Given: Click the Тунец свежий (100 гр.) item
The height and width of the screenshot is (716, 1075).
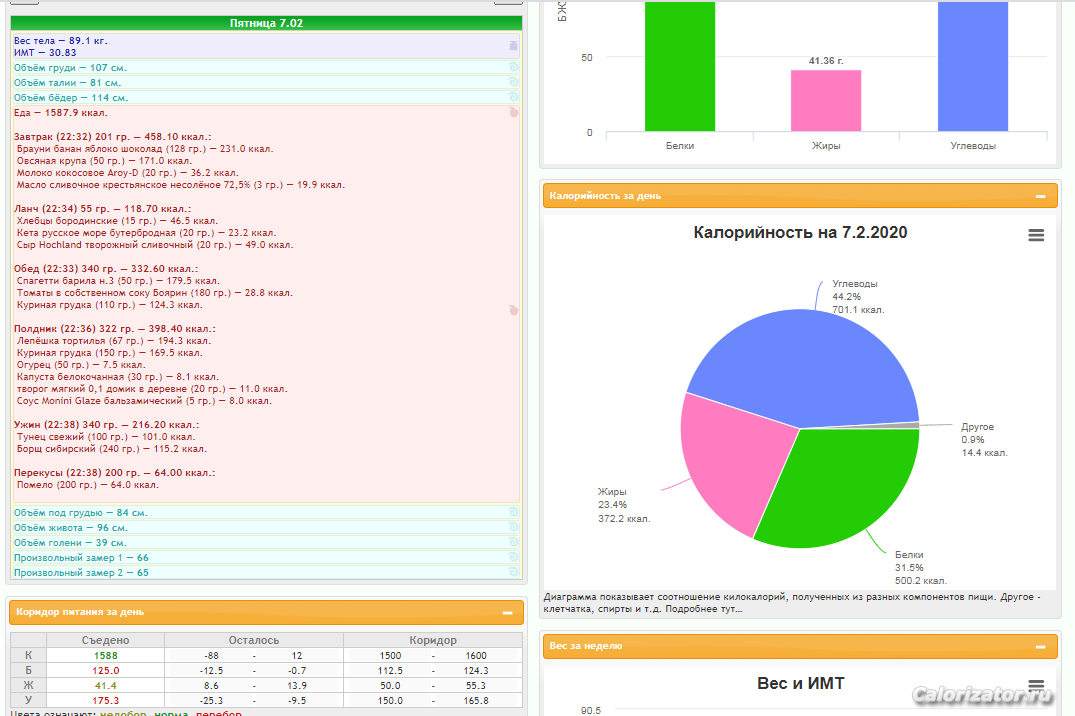Looking at the screenshot, I should click(106, 437).
